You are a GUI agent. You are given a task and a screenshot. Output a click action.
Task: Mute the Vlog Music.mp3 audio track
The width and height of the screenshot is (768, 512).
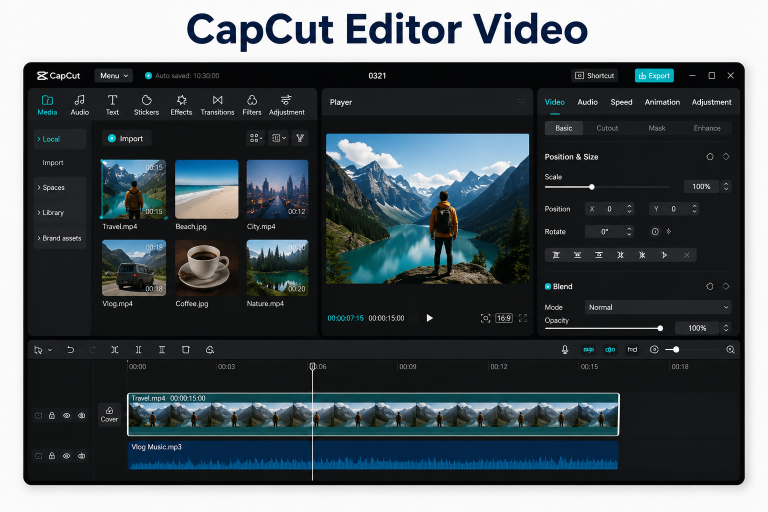81,456
